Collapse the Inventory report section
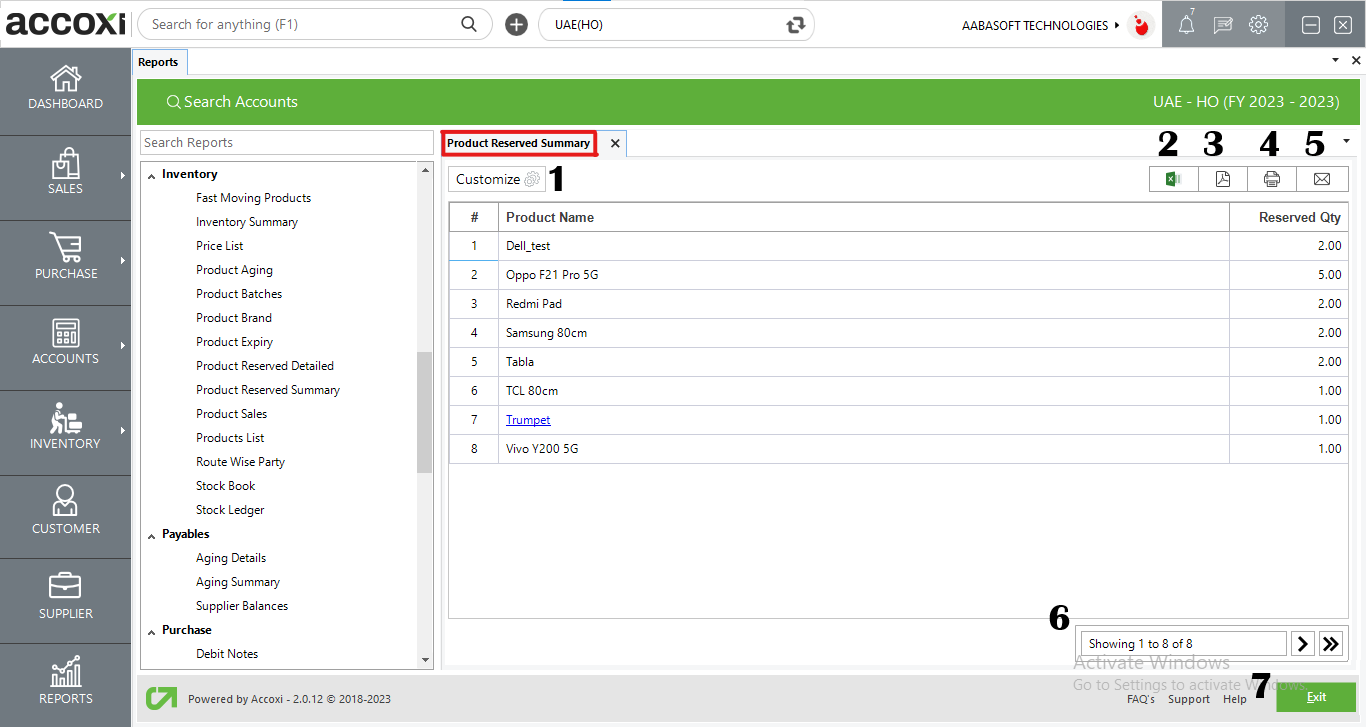 click(x=150, y=173)
